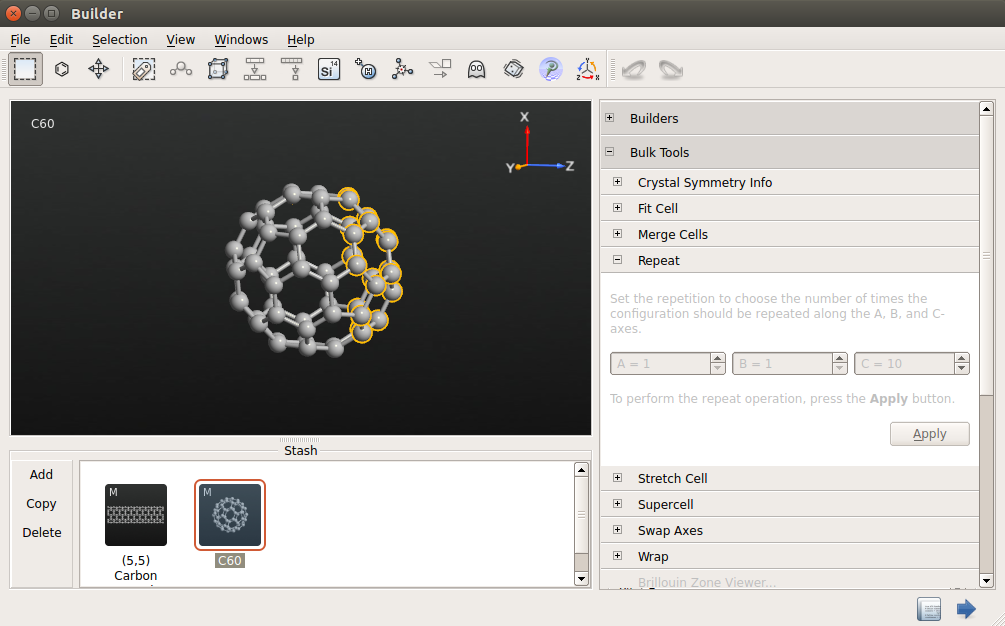The height and width of the screenshot is (626, 1005).
Task: Open the File menu
Action: click(x=21, y=40)
